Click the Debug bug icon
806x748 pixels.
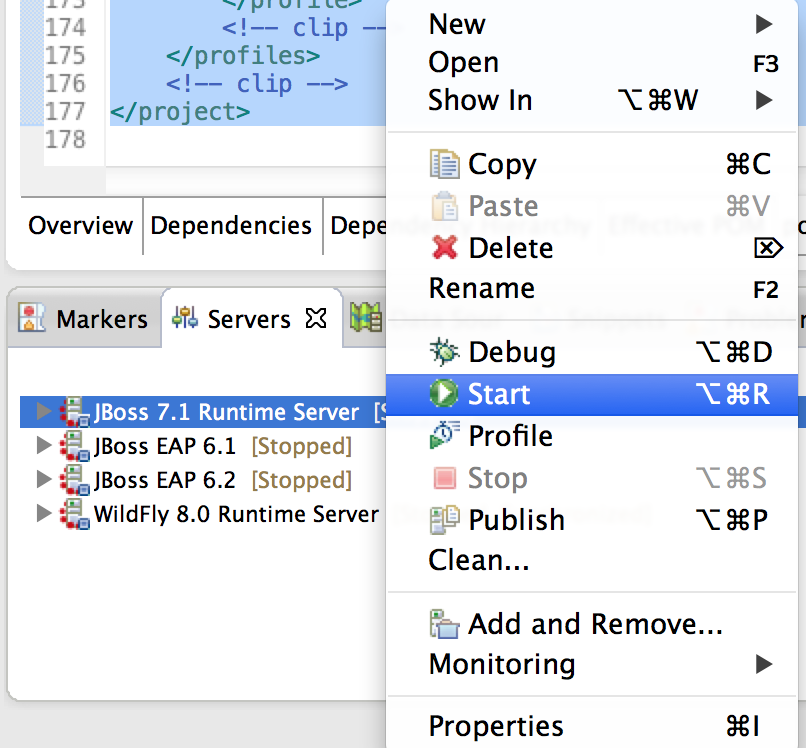[x=444, y=352]
